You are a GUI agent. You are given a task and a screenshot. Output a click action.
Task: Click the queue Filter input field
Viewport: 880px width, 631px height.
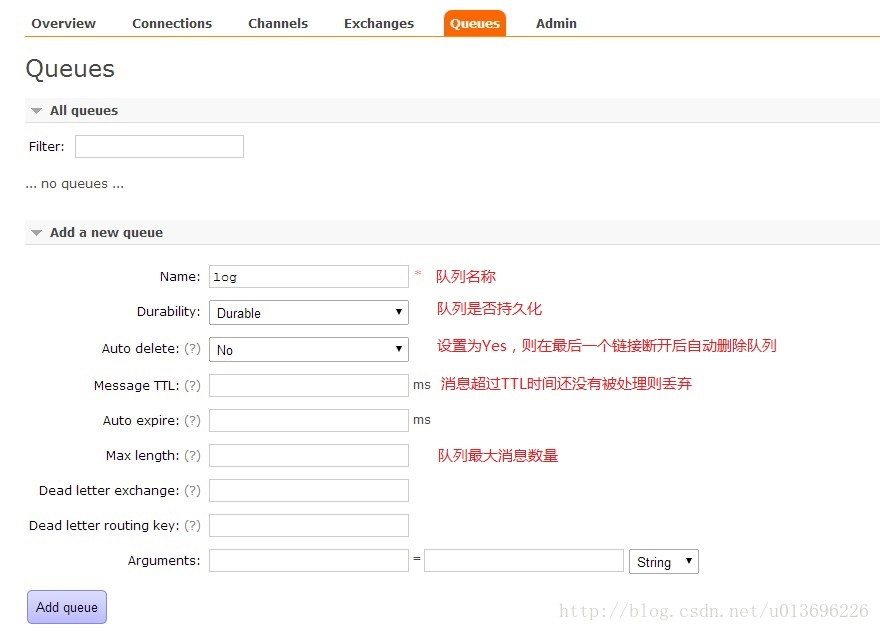click(159, 147)
